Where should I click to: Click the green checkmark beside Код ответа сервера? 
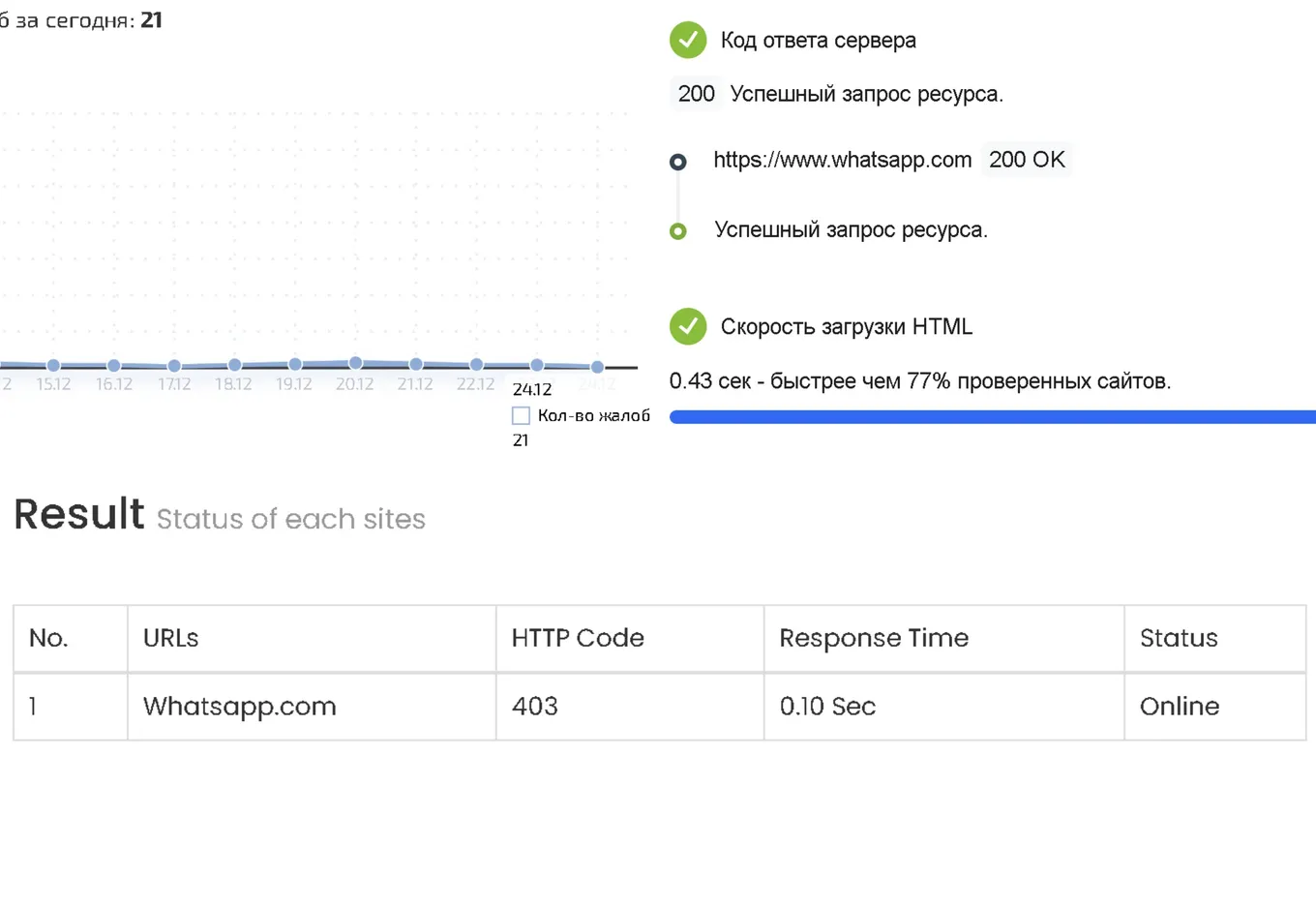[x=688, y=40]
